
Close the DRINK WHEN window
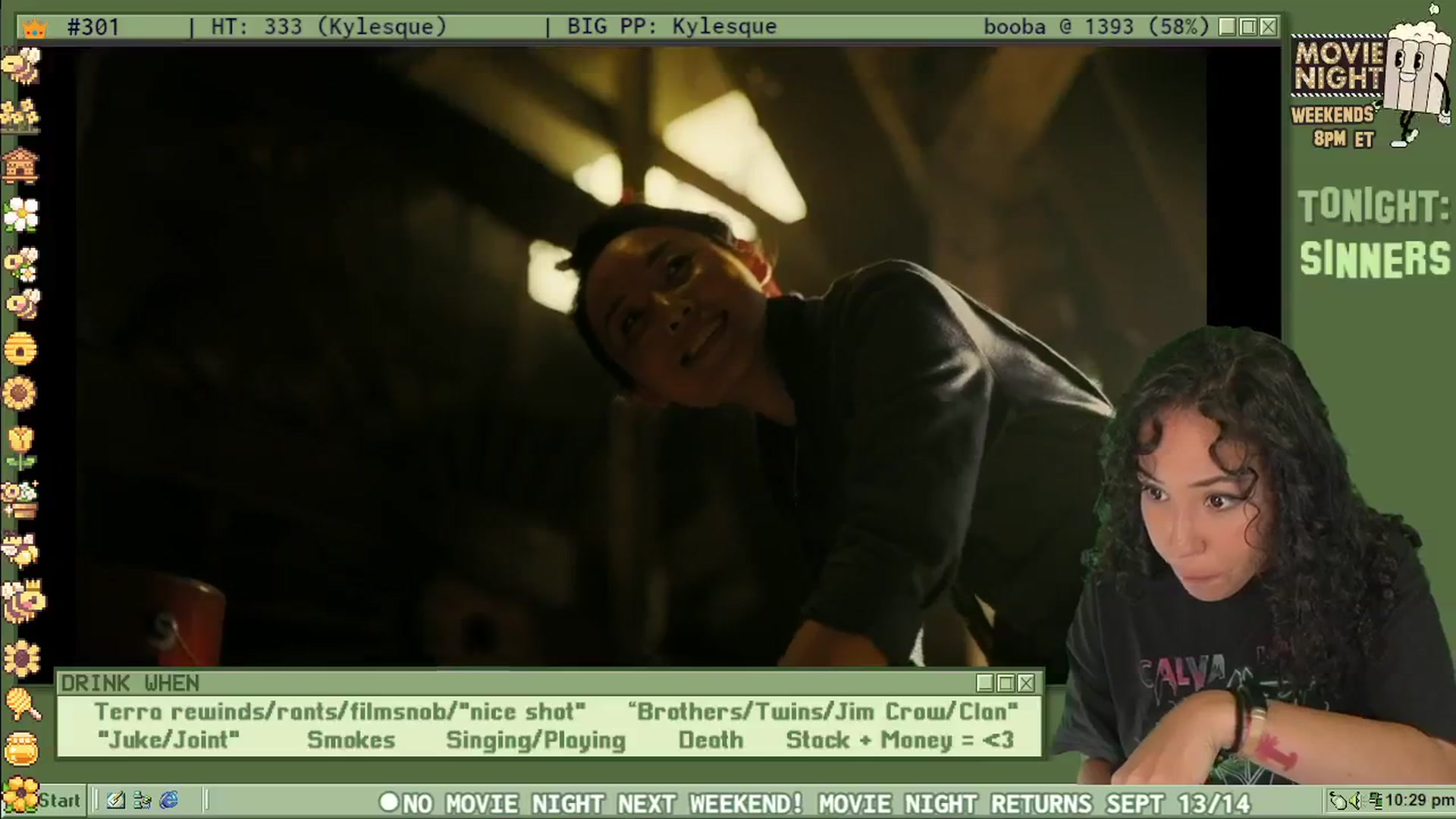point(1026,683)
